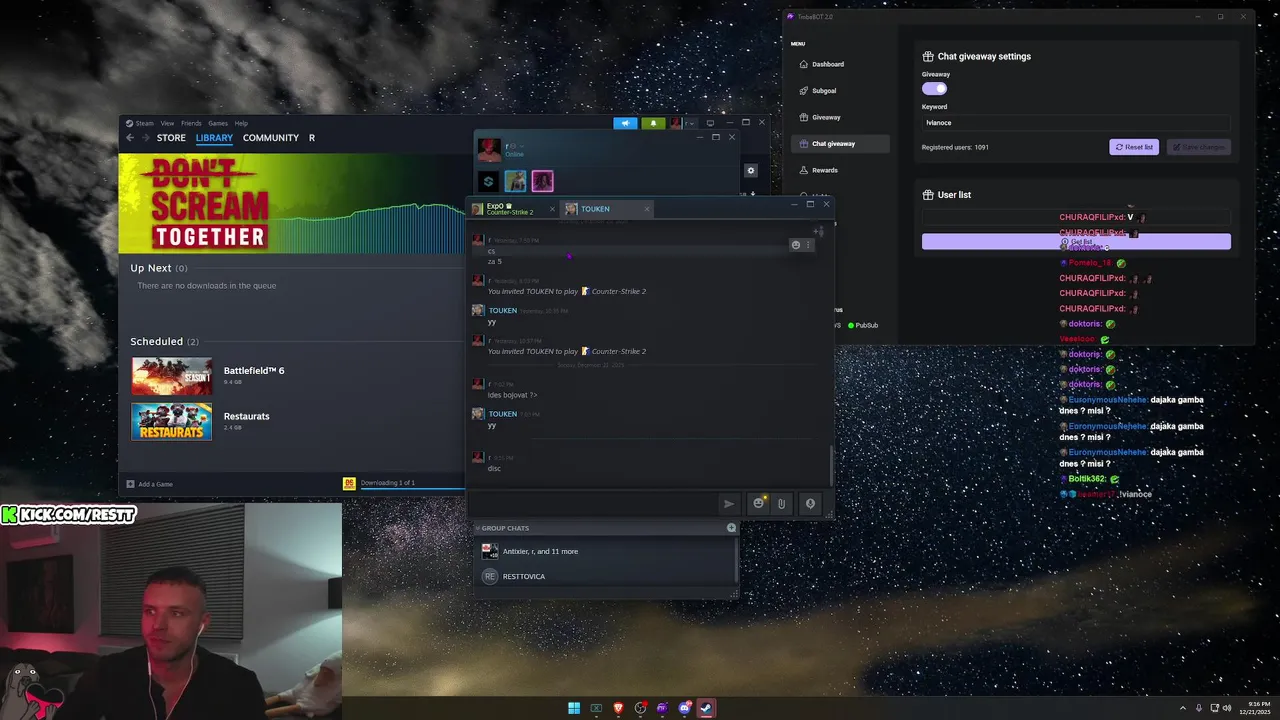Open the Friends menu in Steam
Screen dimensions: 1280x720
point(191,123)
